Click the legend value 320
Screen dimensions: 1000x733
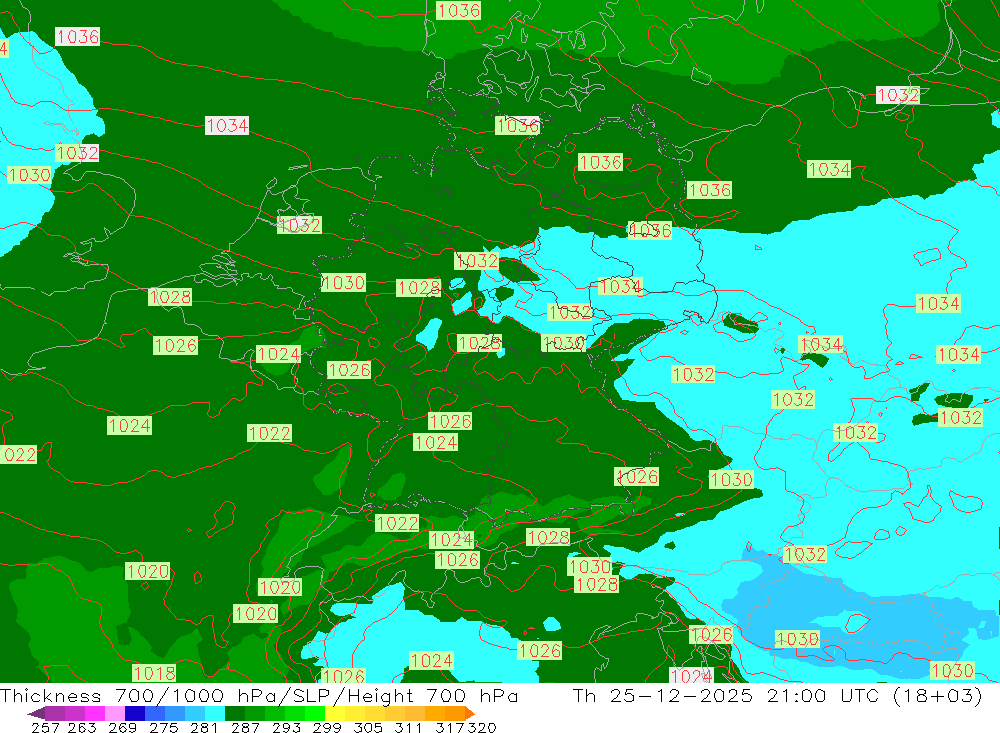(482, 727)
